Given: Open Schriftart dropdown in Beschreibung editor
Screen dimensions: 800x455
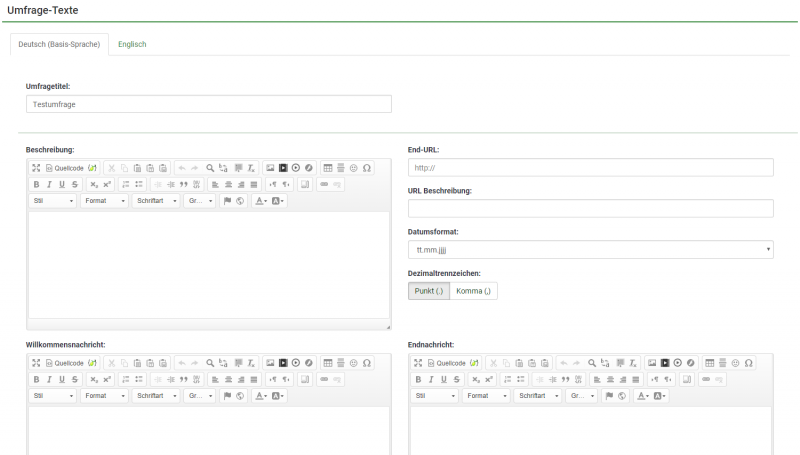Looking at the screenshot, I should (x=156, y=200).
